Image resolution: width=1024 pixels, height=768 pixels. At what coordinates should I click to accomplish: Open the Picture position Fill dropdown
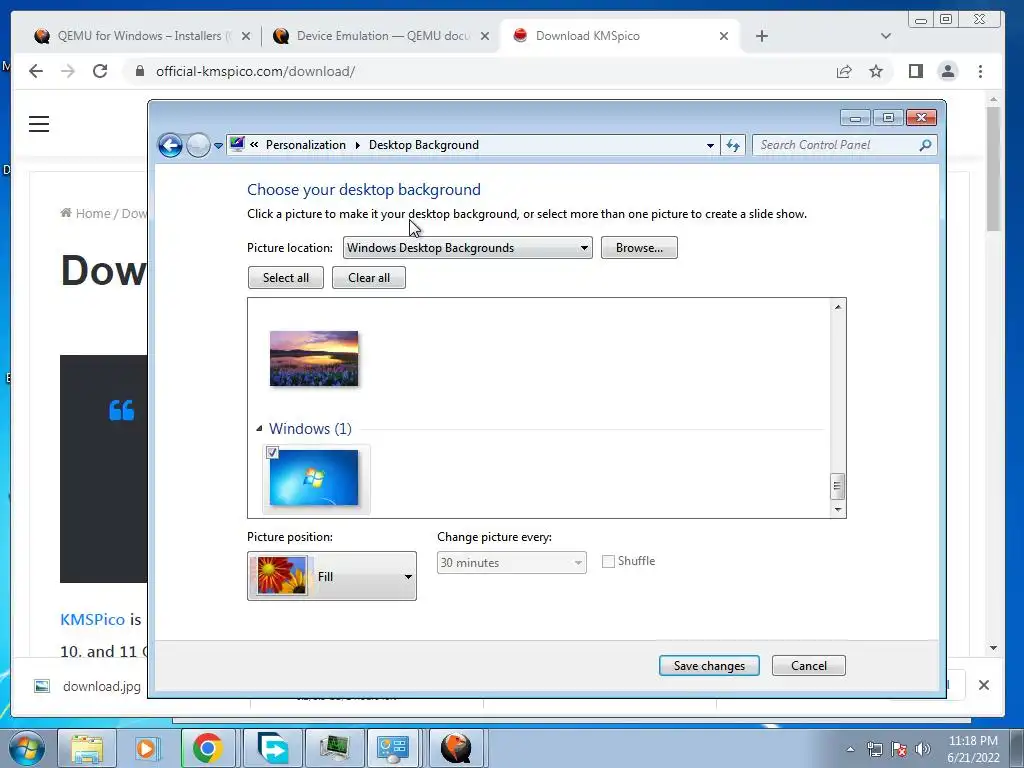click(332, 576)
